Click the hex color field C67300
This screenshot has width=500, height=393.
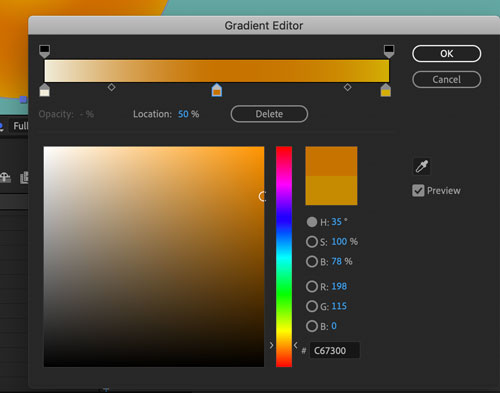(335, 350)
